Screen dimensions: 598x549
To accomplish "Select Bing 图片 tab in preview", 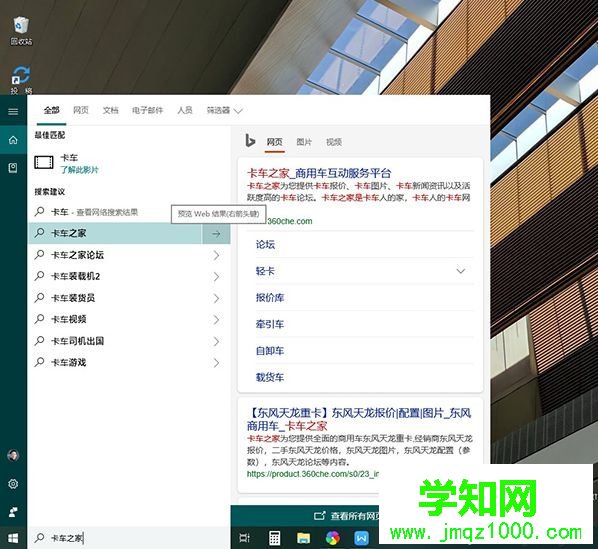I will (x=304, y=142).
